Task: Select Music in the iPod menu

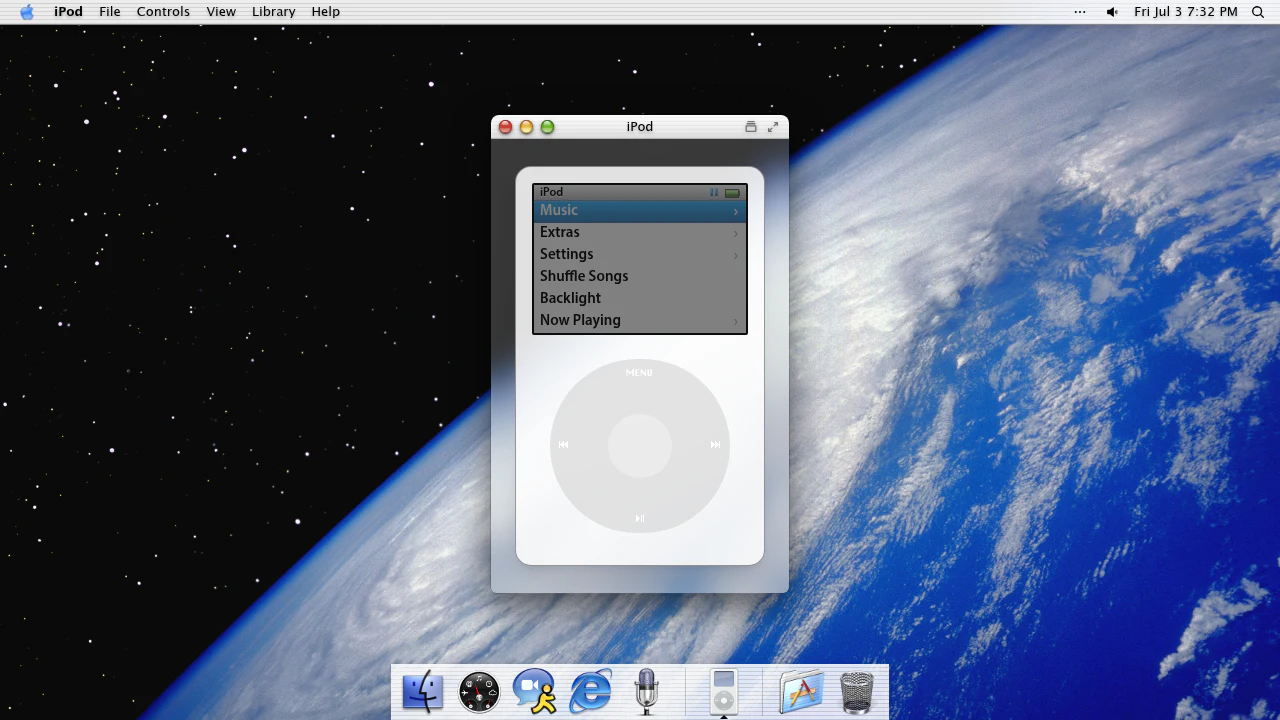Action: point(640,210)
